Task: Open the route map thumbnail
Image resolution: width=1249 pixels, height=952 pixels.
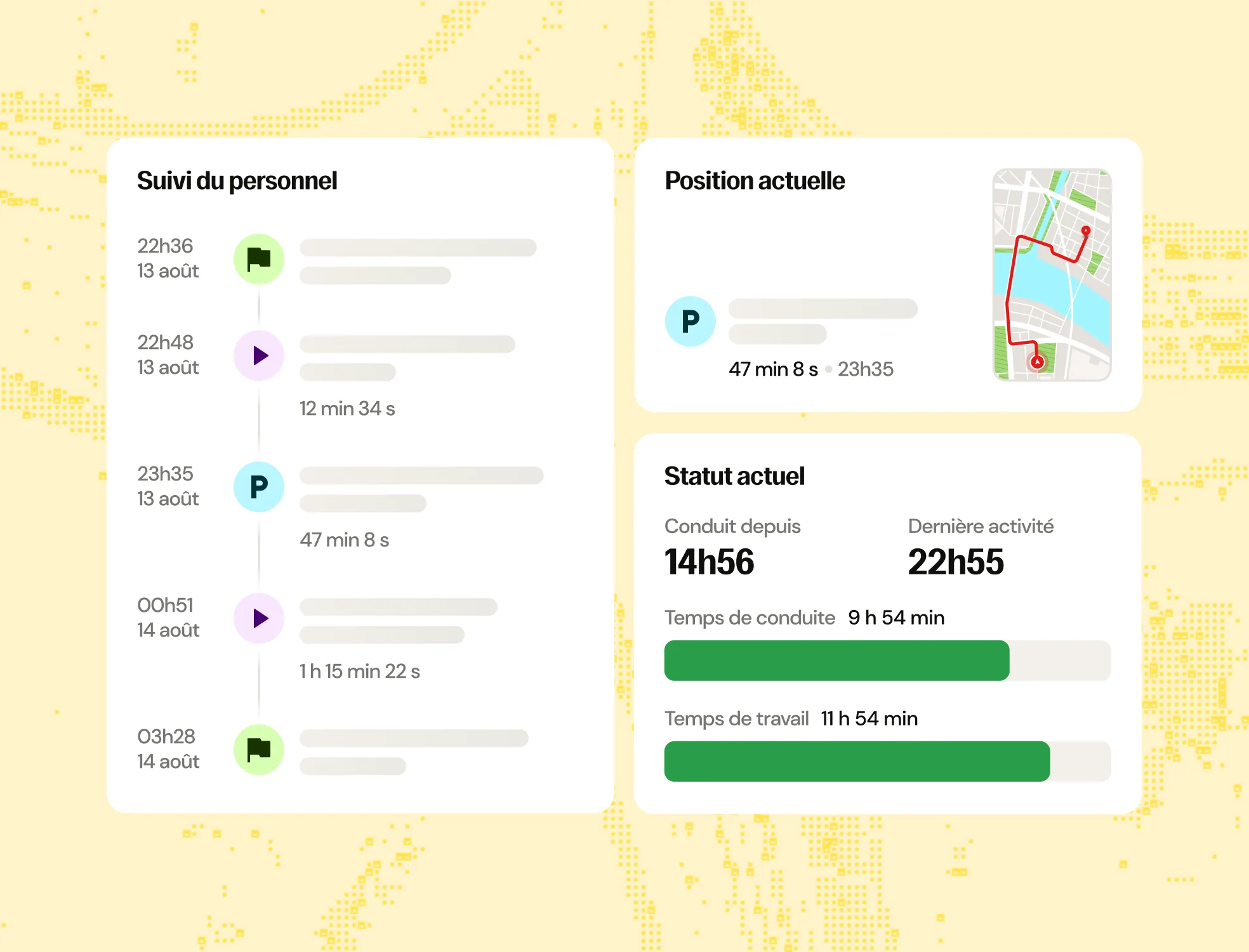Action: 1052,275
